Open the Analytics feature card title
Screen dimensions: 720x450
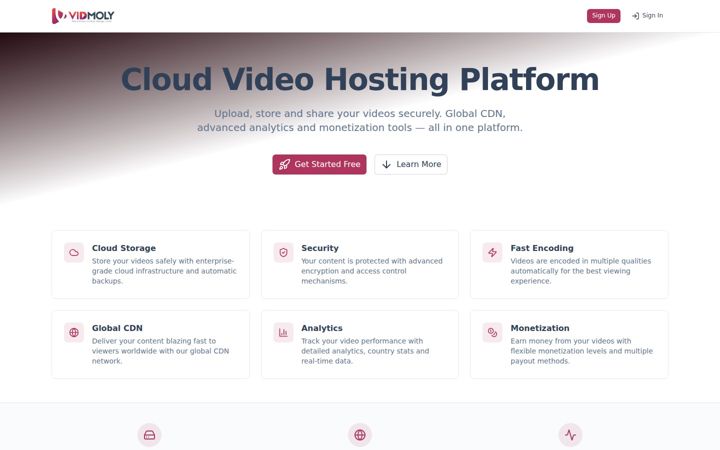coord(322,328)
